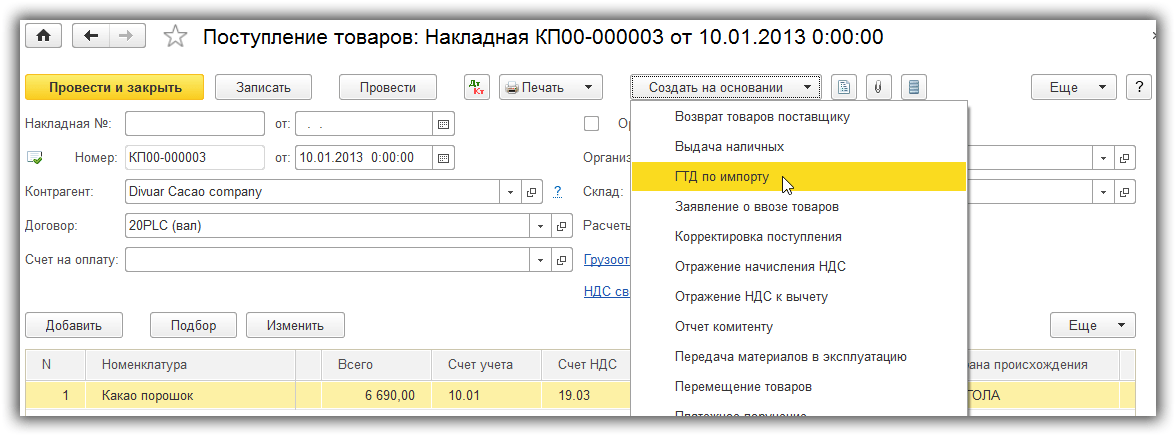Open attached files paperclip icon
1176x436 pixels.
[x=877, y=87]
